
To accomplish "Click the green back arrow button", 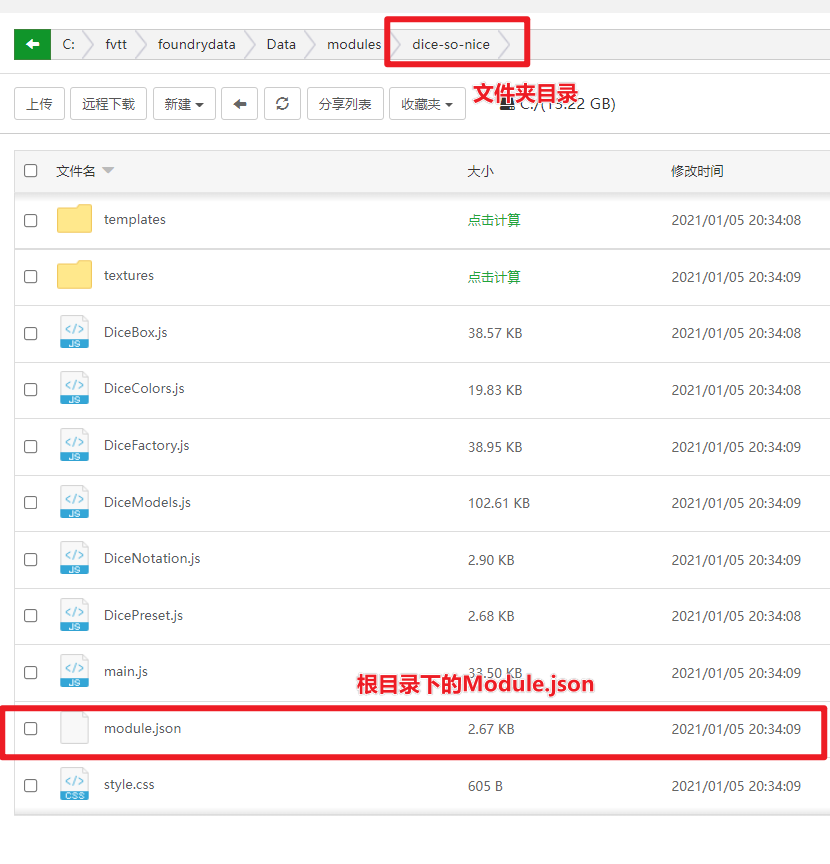I will (32, 44).
